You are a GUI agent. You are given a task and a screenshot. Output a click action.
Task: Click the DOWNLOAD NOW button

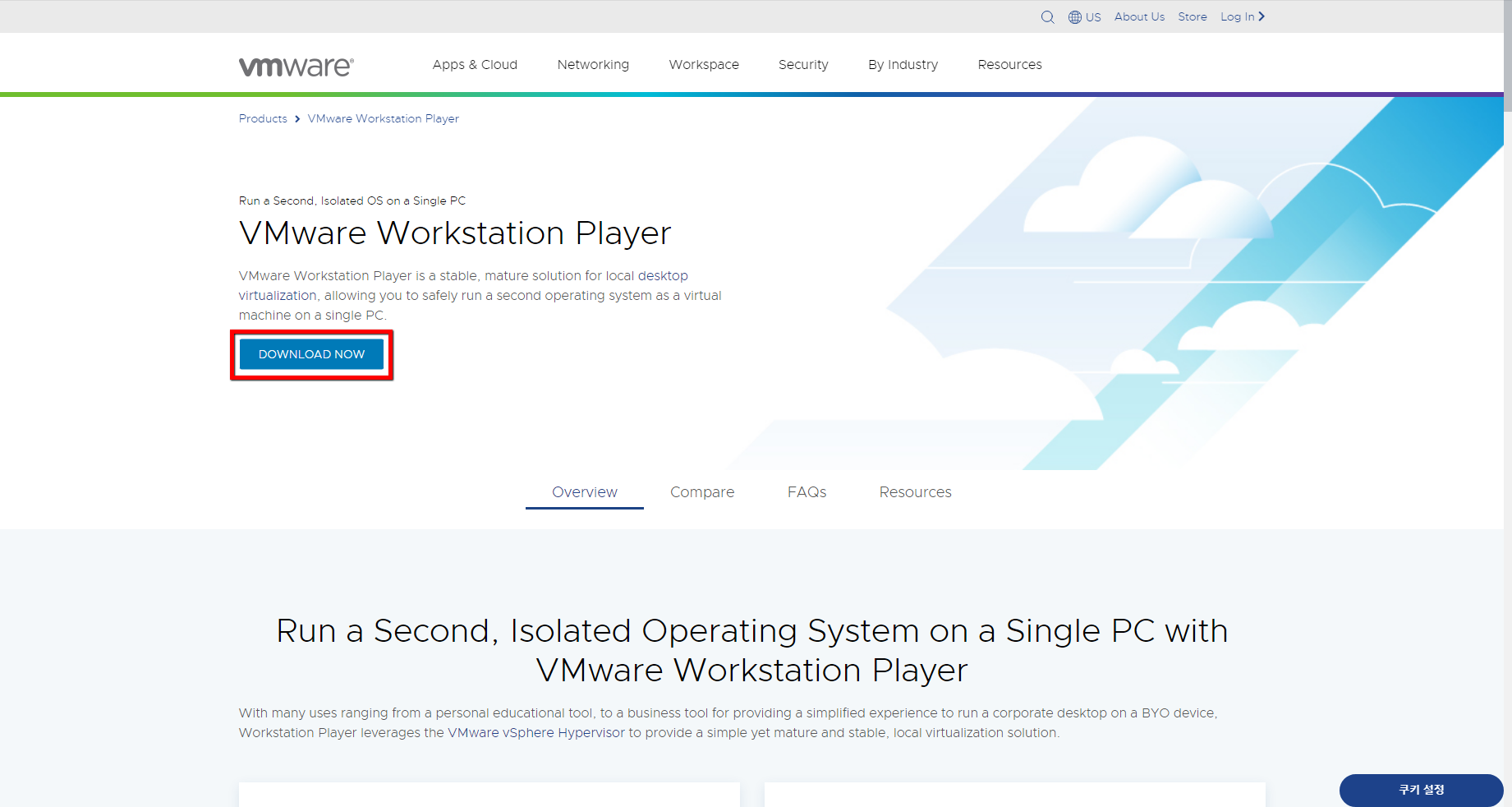click(311, 354)
